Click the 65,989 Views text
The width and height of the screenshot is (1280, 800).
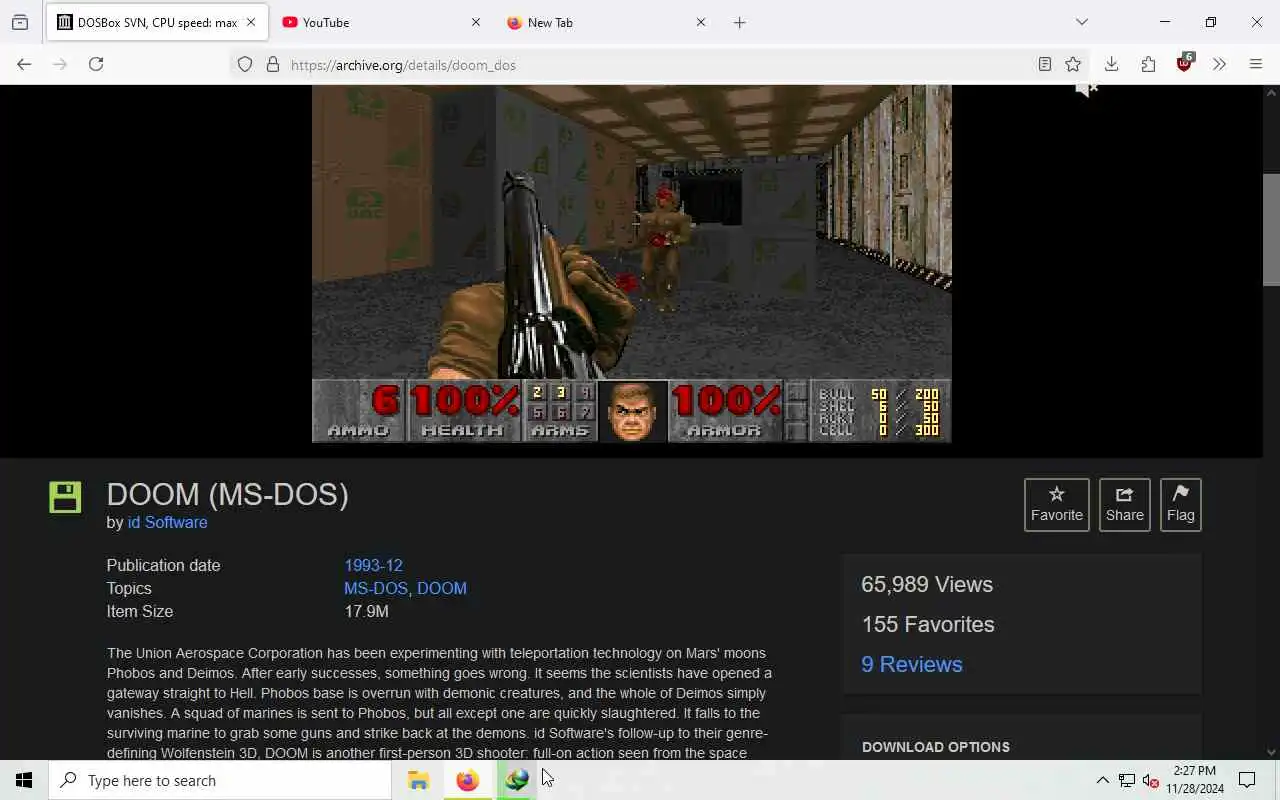coord(927,584)
